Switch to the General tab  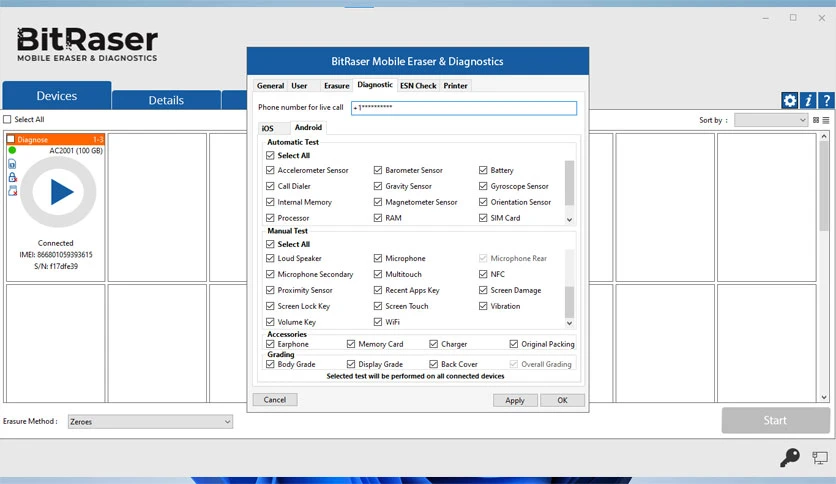click(270, 86)
